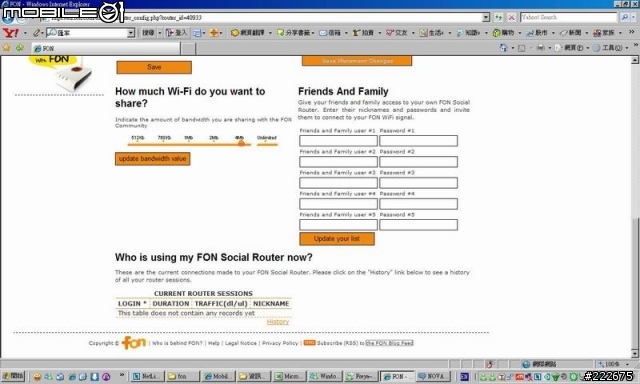The width and height of the screenshot is (640, 384).
Task: Click the fon logo in the footer
Action: pyautogui.click(x=133, y=343)
